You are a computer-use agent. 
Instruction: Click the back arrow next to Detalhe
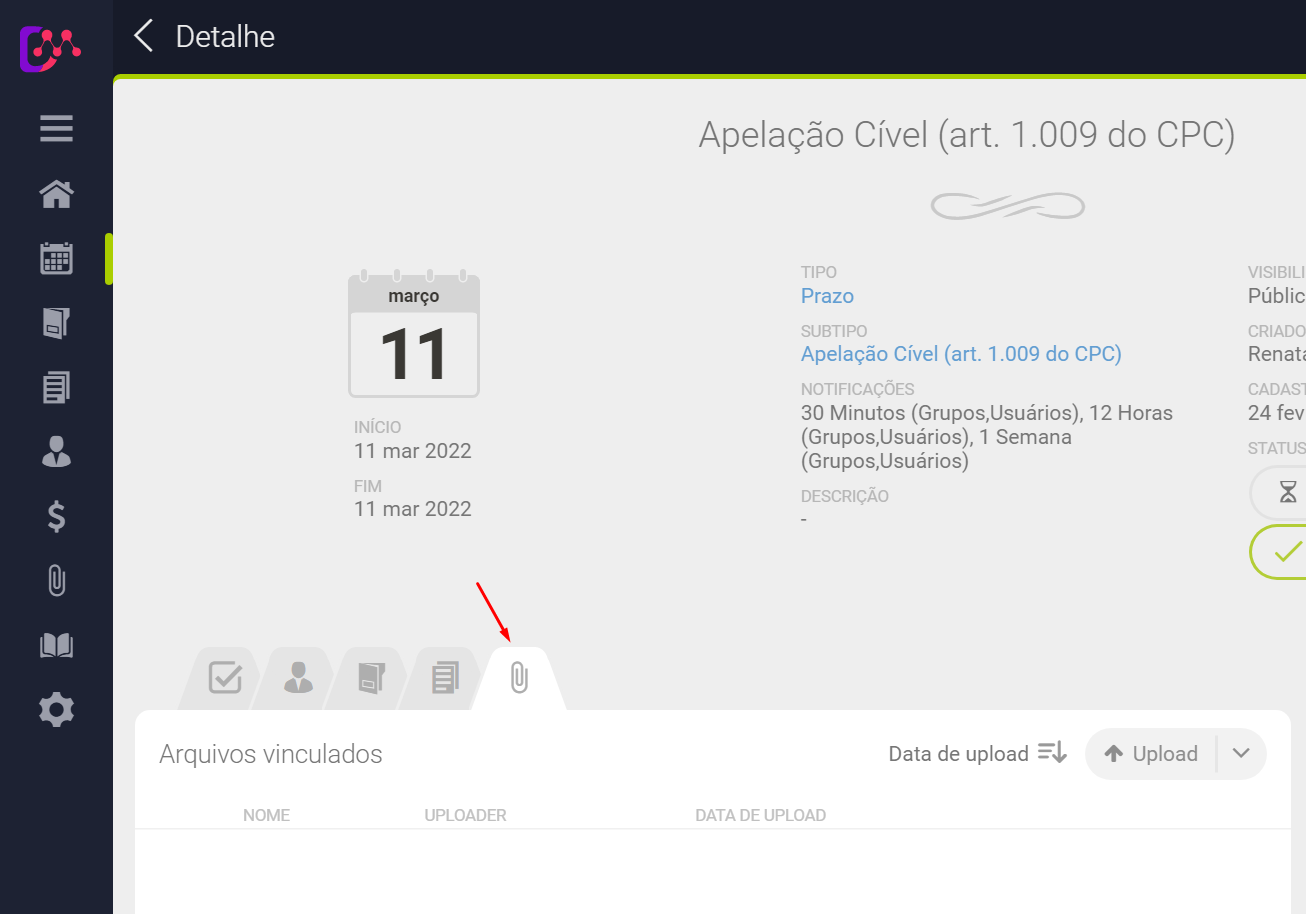point(144,37)
